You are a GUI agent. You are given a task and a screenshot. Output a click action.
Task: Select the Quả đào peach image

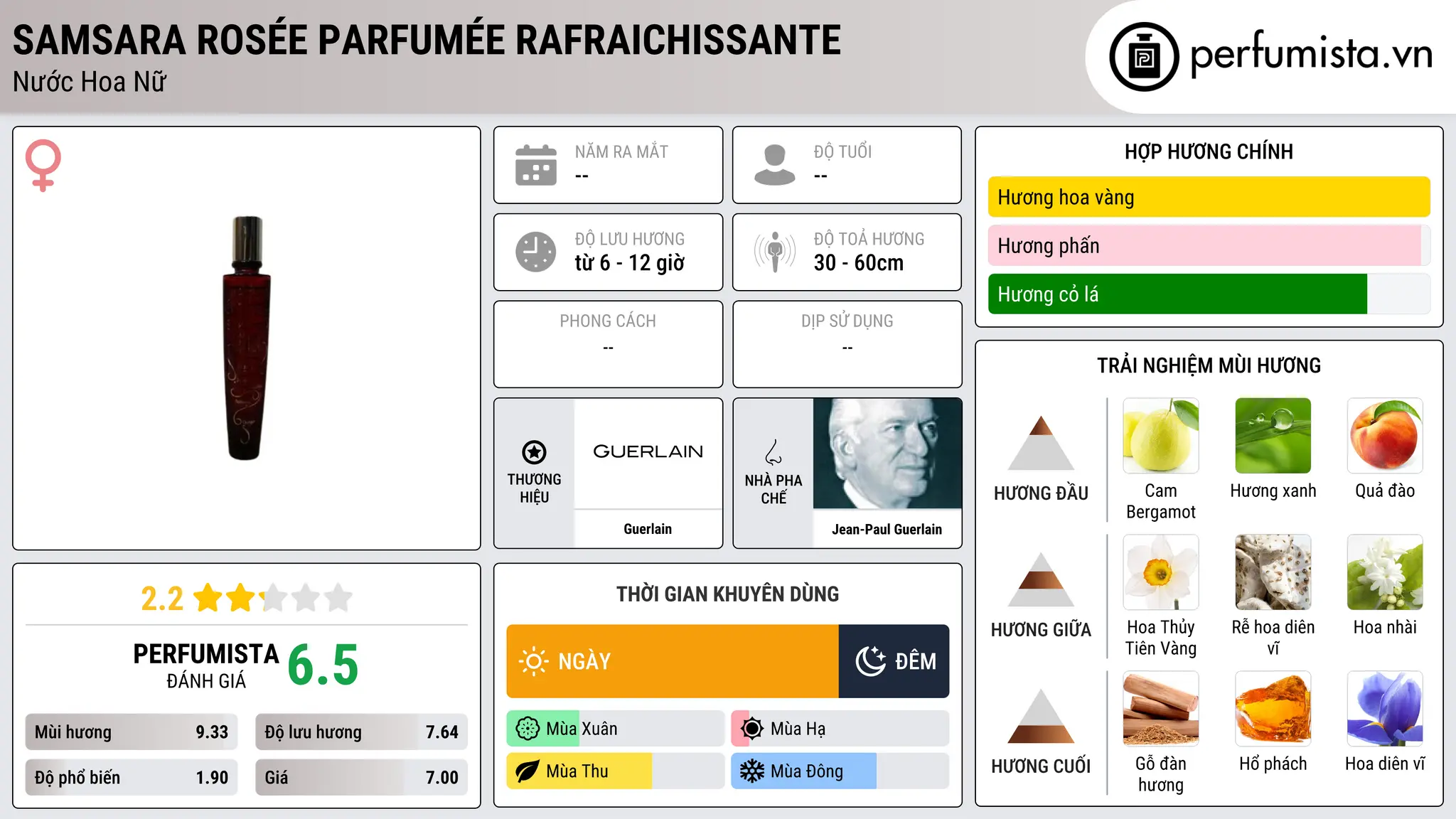(1385, 436)
